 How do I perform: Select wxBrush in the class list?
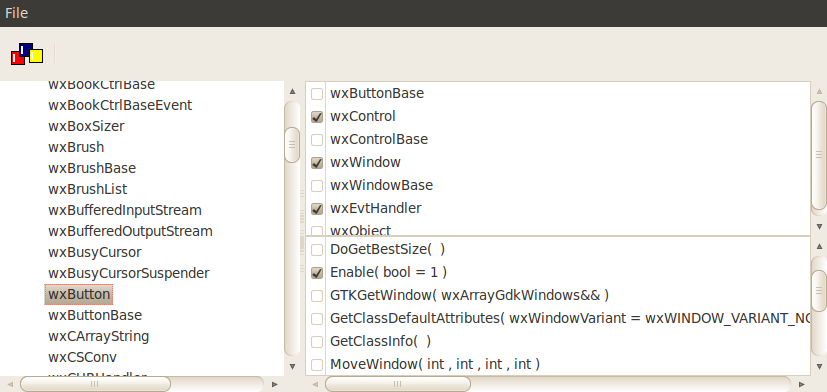pos(76,147)
